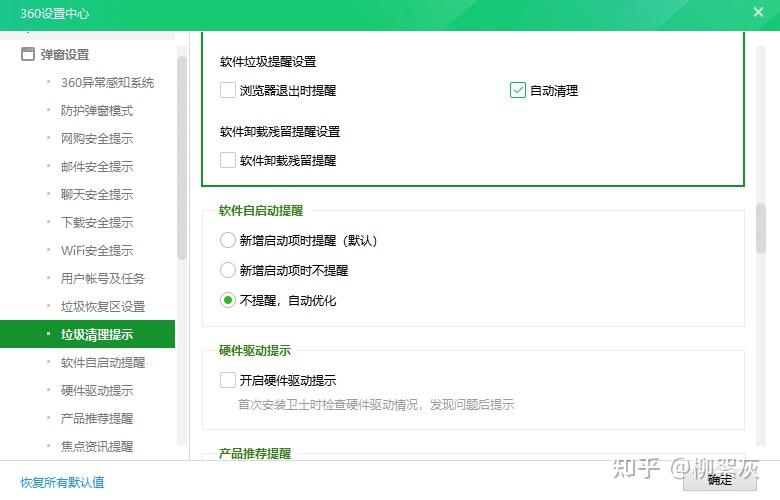
Task: Open 邮件安全提示 sidebar item
Action: tap(97, 166)
